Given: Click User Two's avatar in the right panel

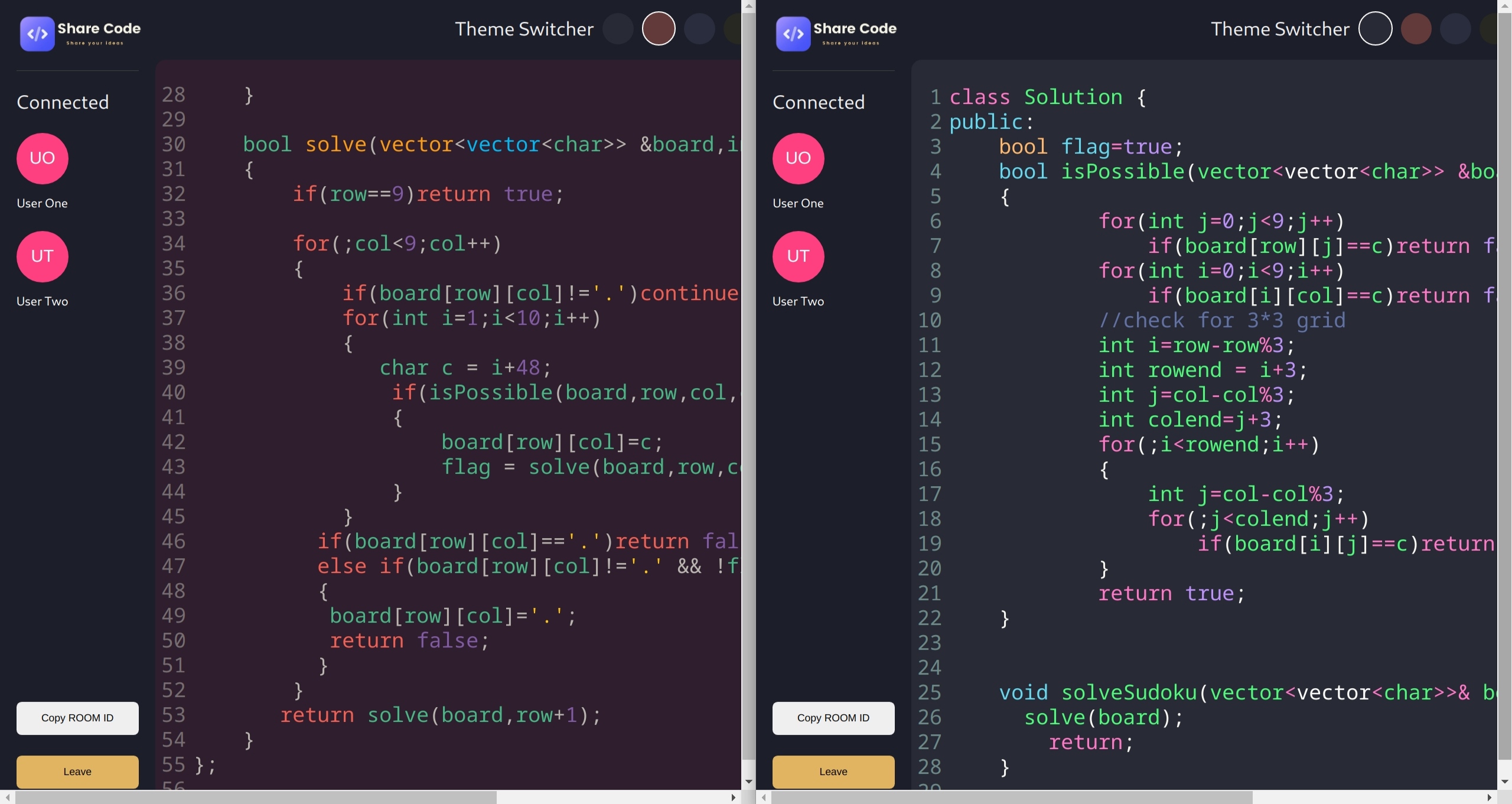Looking at the screenshot, I should pos(798,256).
